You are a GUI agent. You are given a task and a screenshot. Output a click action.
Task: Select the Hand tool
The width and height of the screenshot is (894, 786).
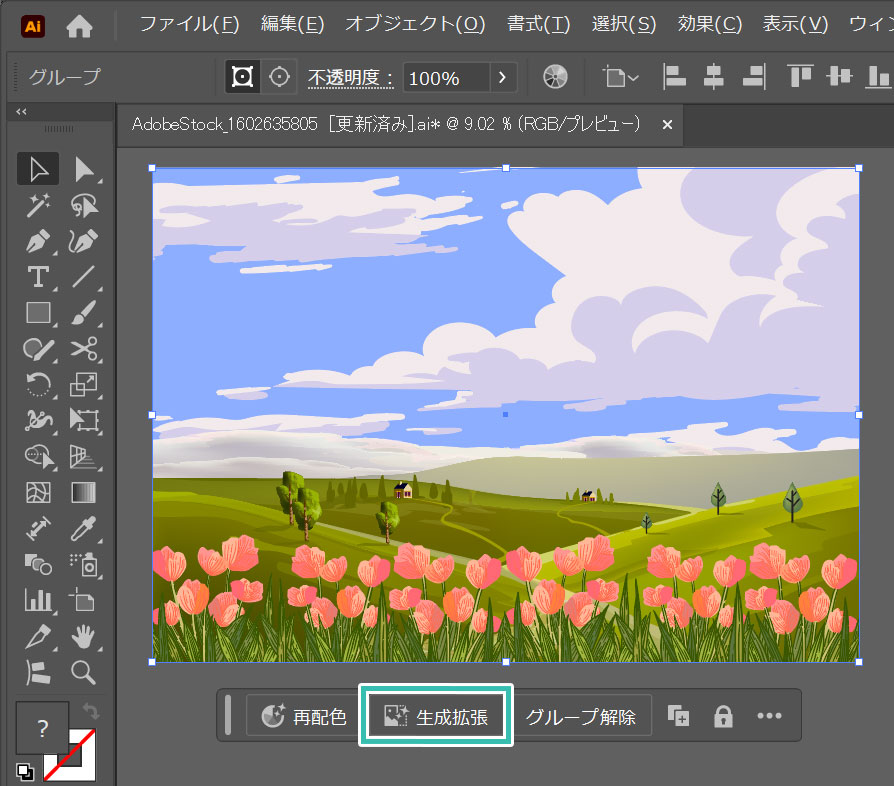(x=84, y=635)
